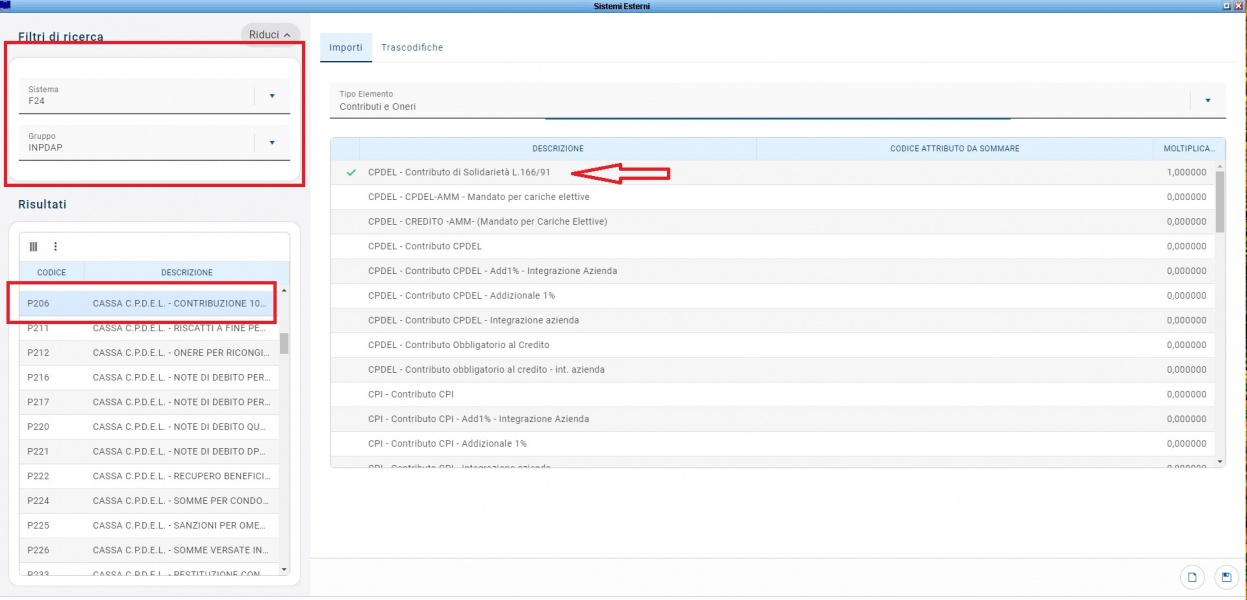Click up arrow of the Risultati list scrollbar
The width and height of the screenshot is (1247, 600).
point(284,290)
